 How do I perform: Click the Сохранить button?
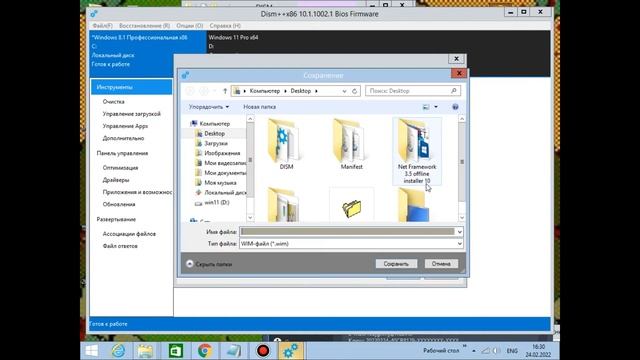(396, 264)
